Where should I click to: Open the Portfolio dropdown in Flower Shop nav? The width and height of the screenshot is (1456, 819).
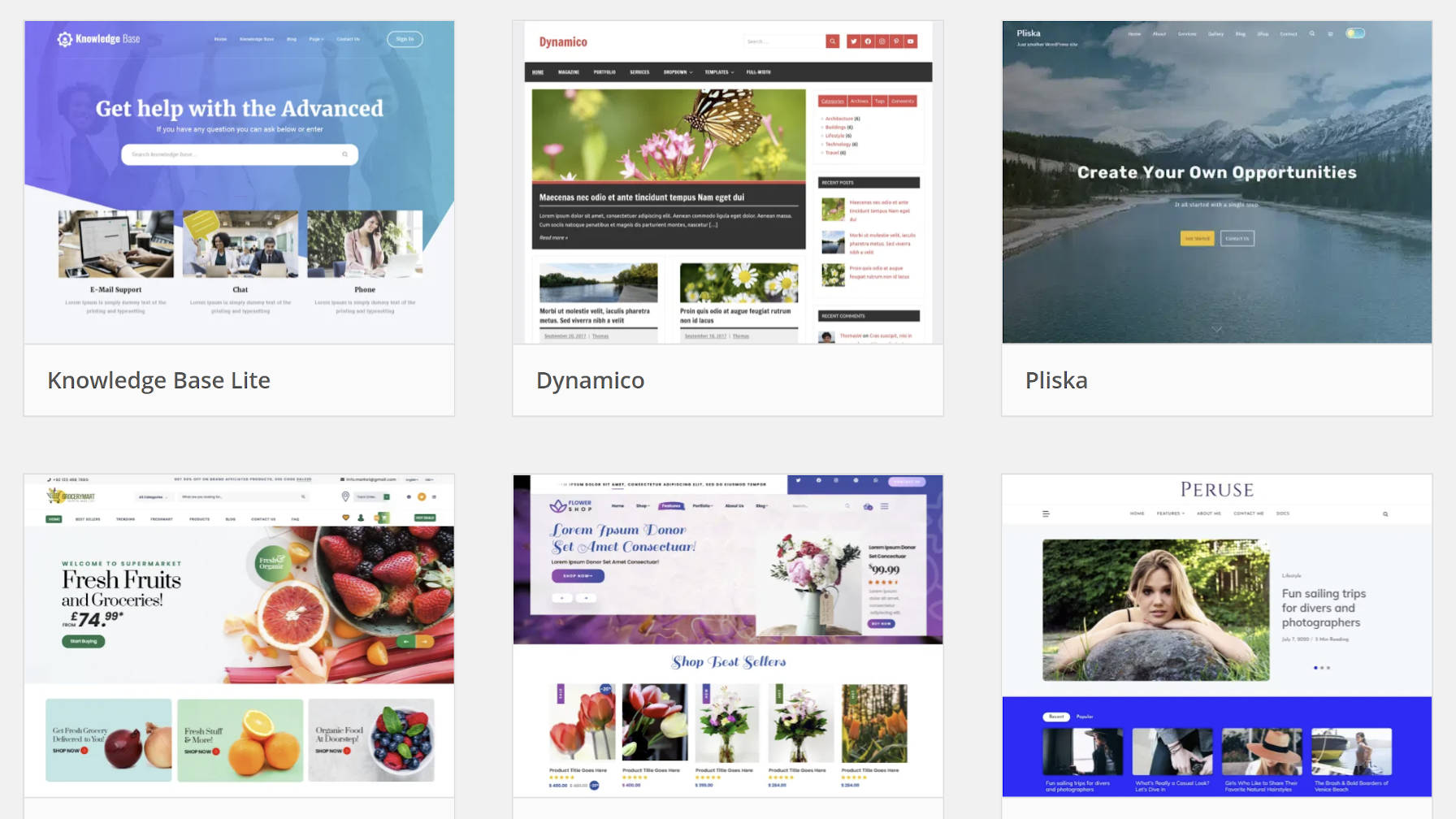(703, 505)
